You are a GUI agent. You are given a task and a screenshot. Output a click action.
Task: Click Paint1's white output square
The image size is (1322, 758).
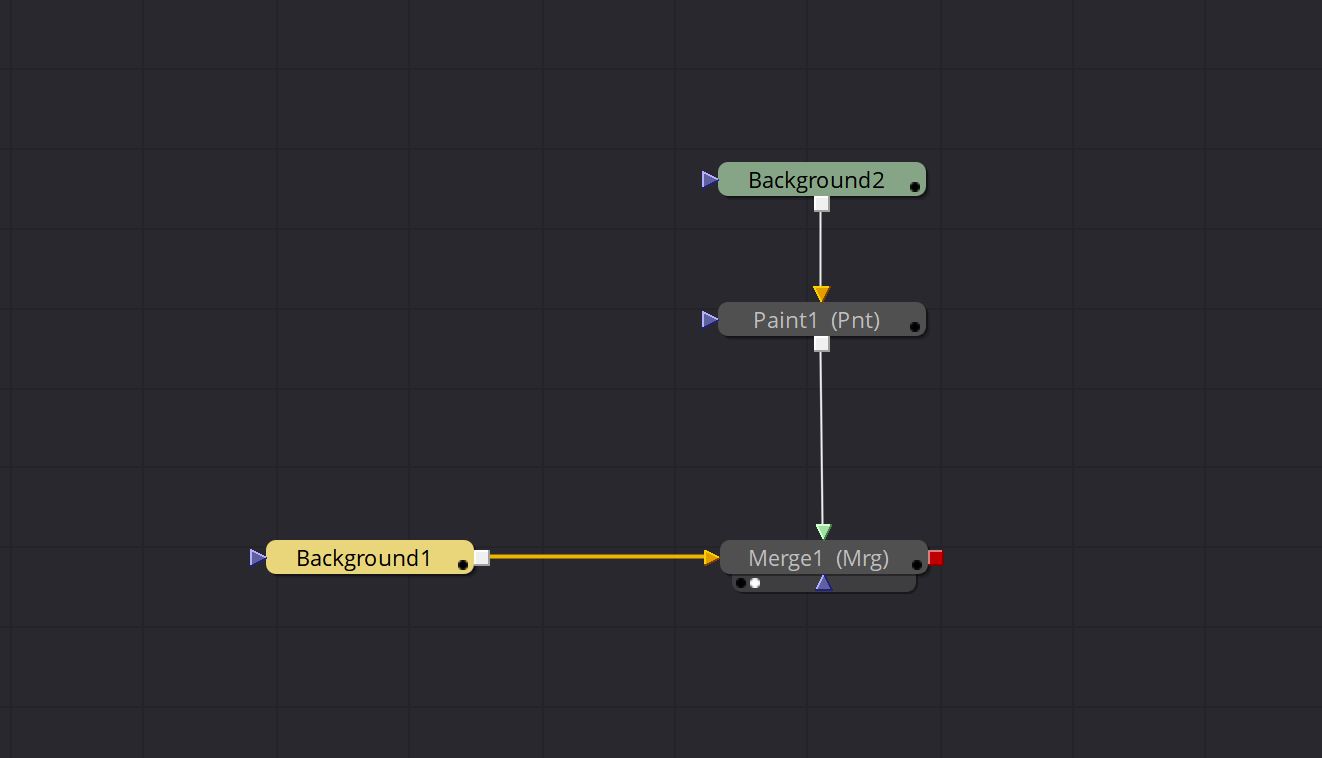tap(821, 344)
